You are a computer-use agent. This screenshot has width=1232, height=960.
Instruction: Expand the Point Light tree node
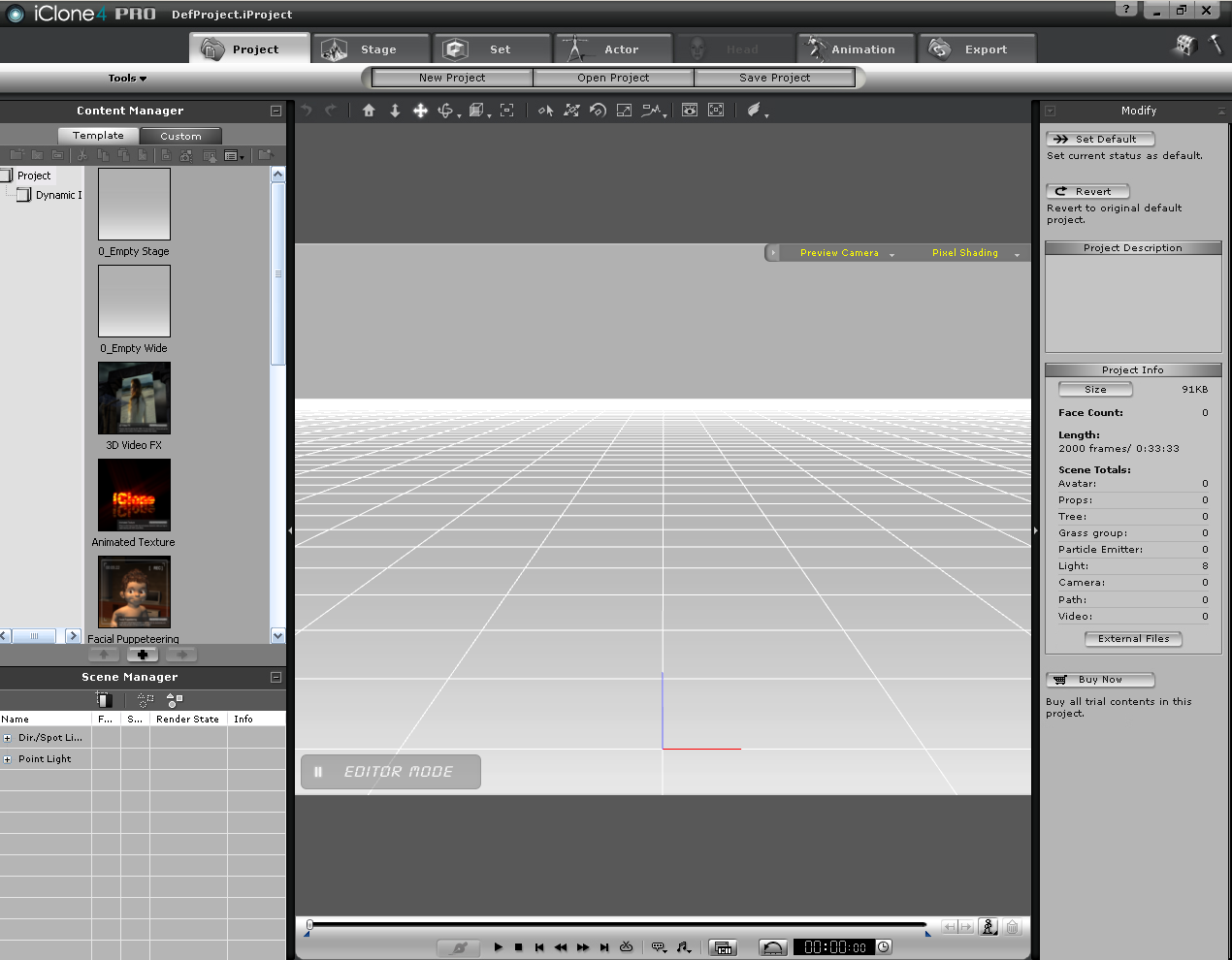[x=8, y=759]
